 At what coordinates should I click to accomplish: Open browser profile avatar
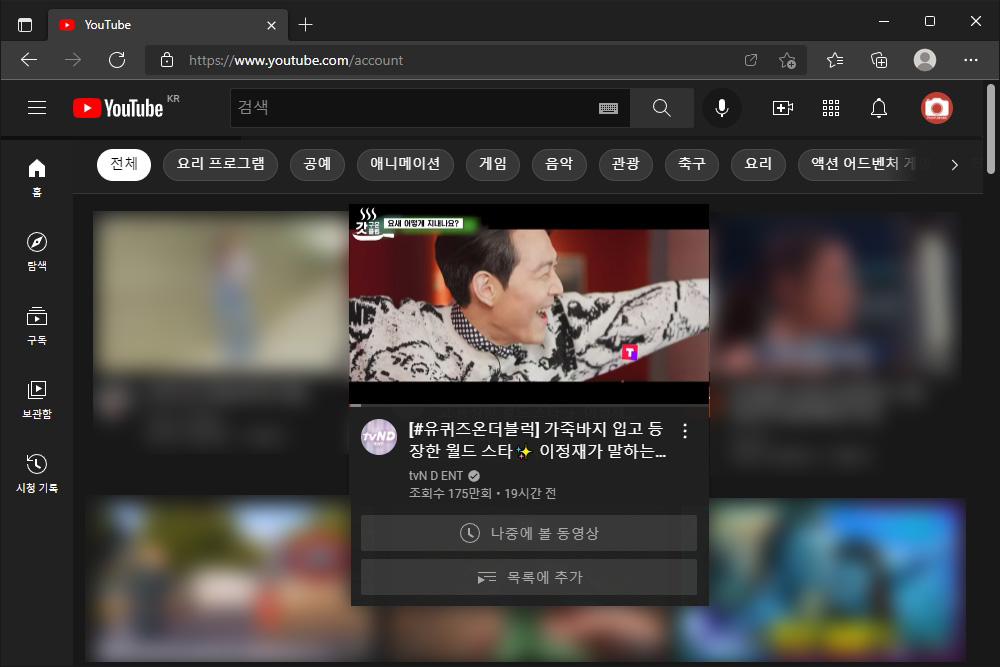tap(925, 60)
